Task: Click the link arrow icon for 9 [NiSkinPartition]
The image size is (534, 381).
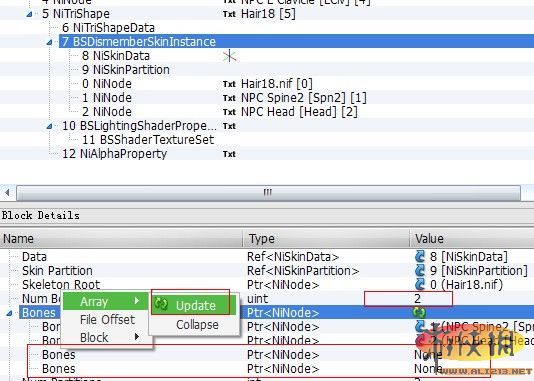Action: 420,270
